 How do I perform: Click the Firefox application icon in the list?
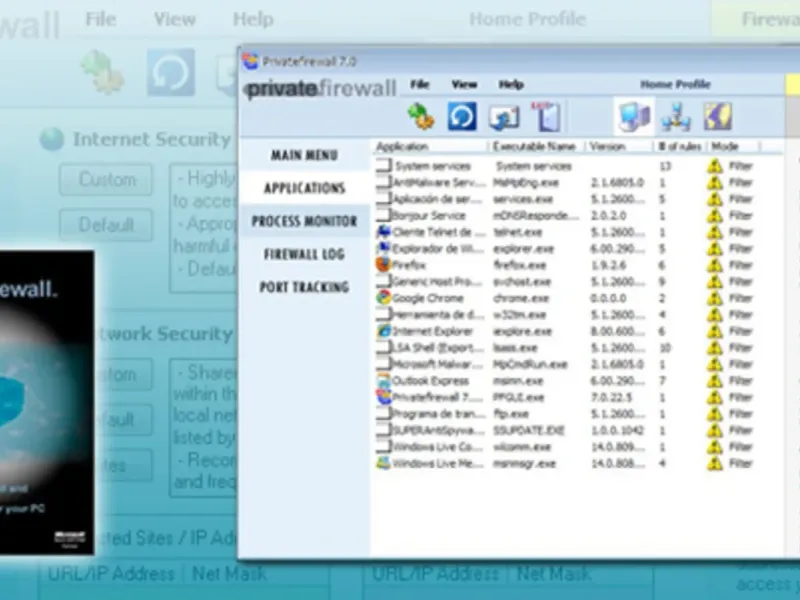[383, 264]
